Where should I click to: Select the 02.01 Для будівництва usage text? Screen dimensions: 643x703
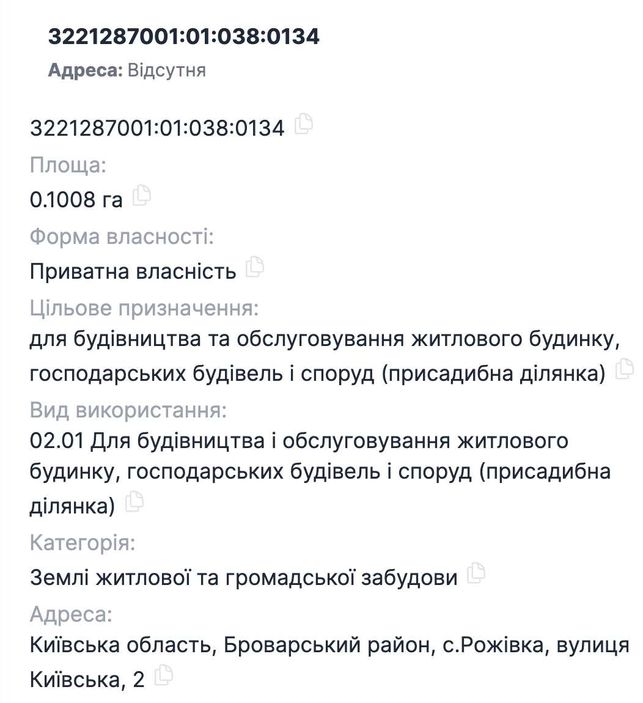320,473
